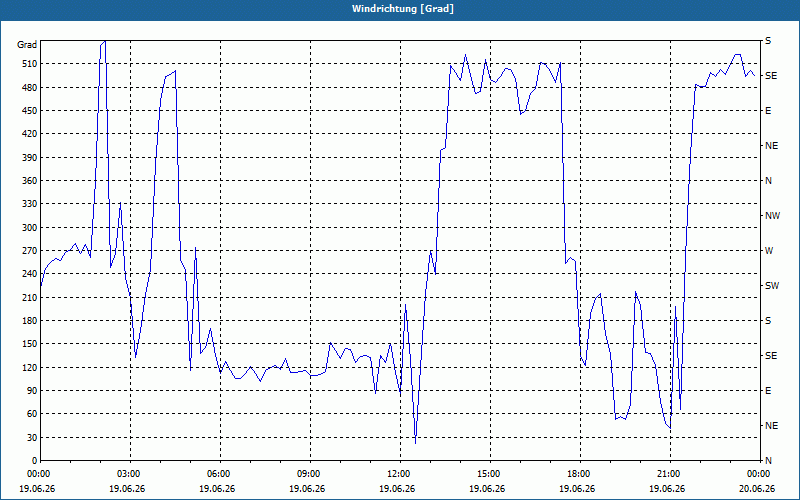The width and height of the screenshot is (800, 500).
Task: Select the "Grad" unit label on the left axis
Action: 27,45
